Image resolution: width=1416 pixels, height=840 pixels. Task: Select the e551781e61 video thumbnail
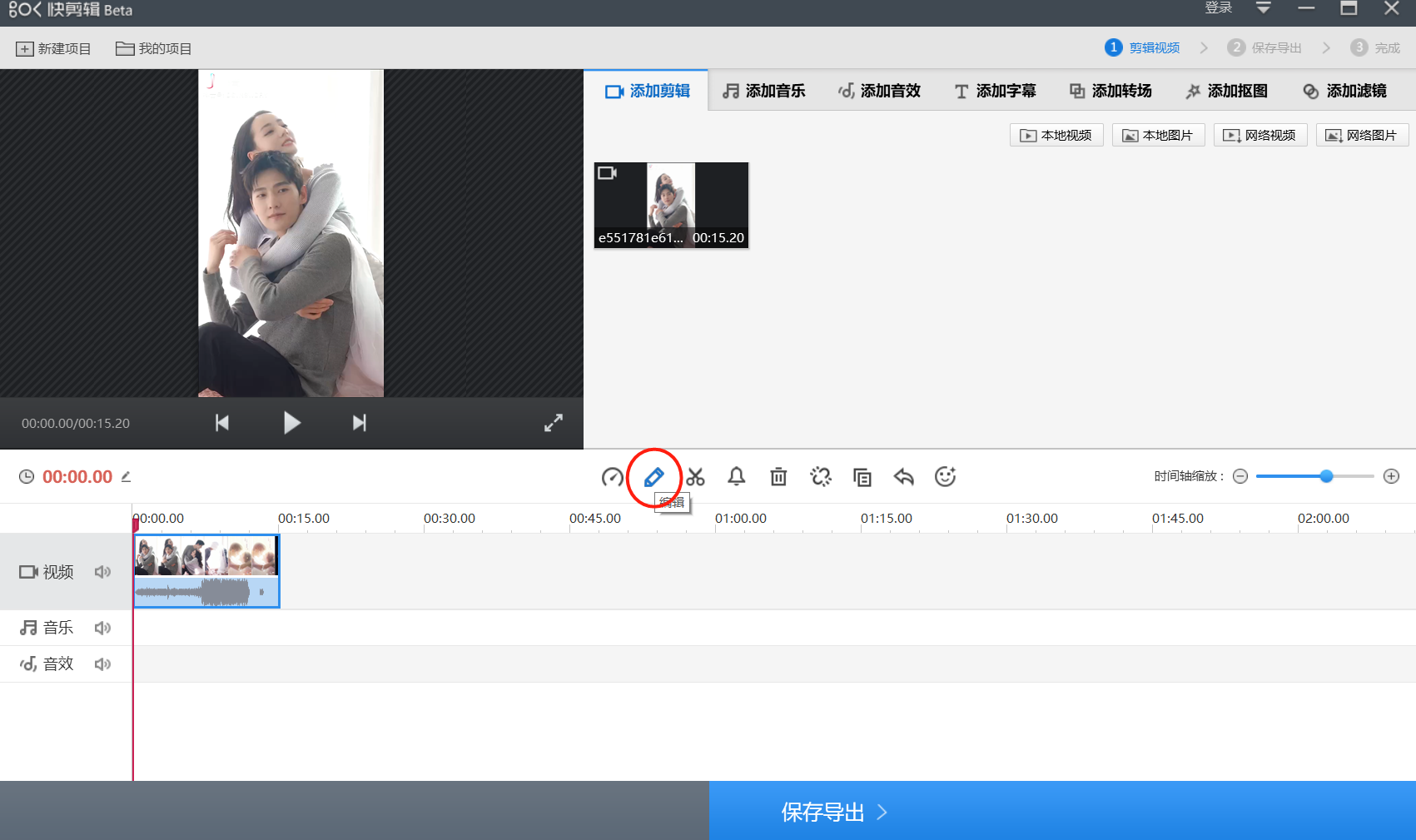tap(671, 205)
